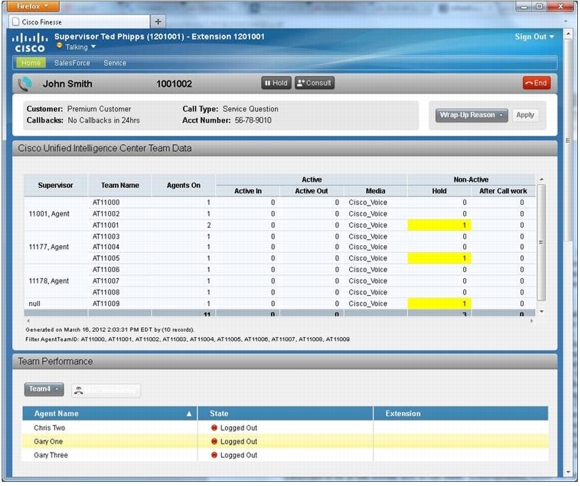Viewport: 580px width, 486px height.
Task: Click the Extension column header
Action: [461, 414]
